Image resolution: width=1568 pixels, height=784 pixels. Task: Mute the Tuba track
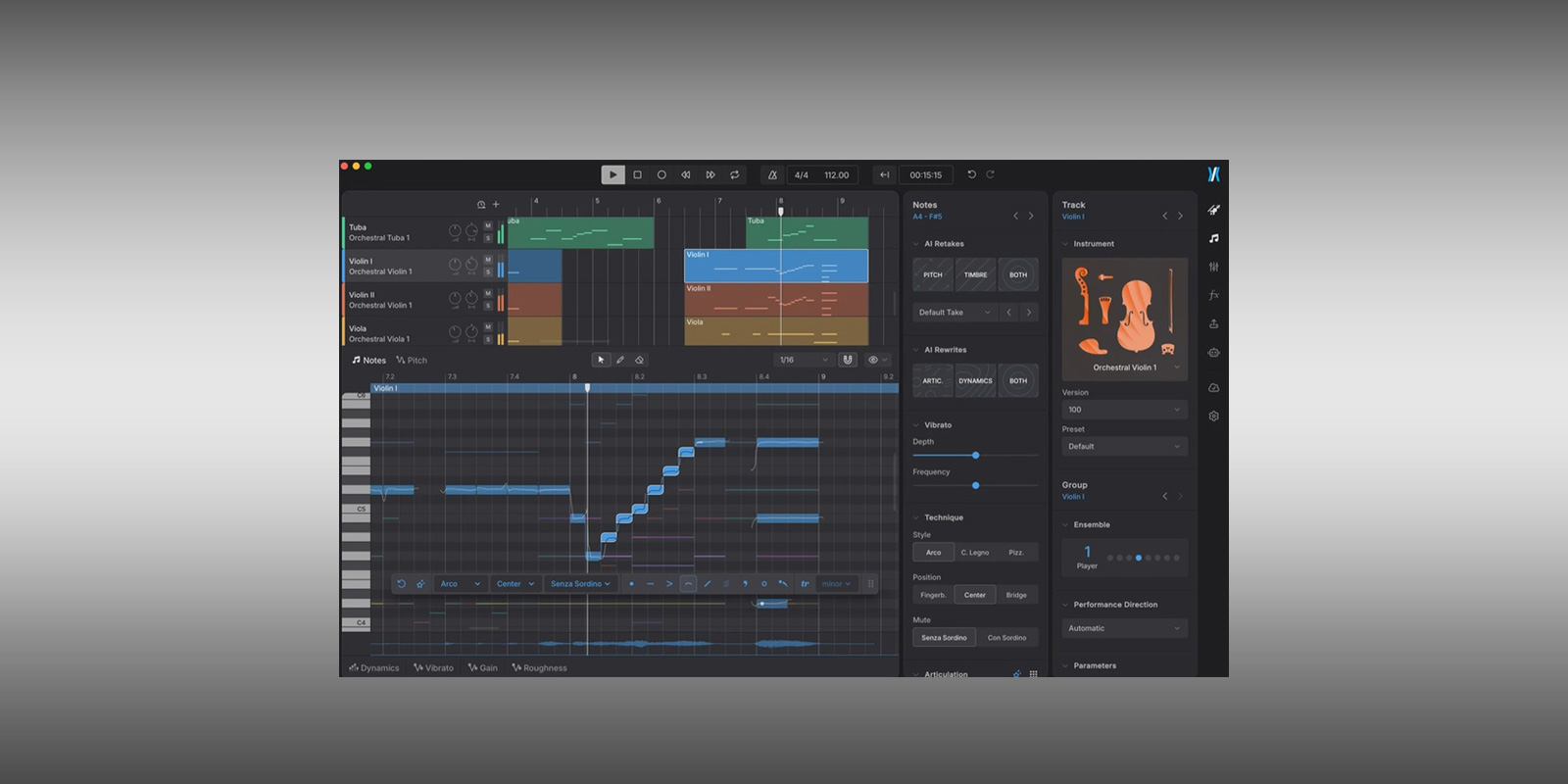click(x=488, y=226)
